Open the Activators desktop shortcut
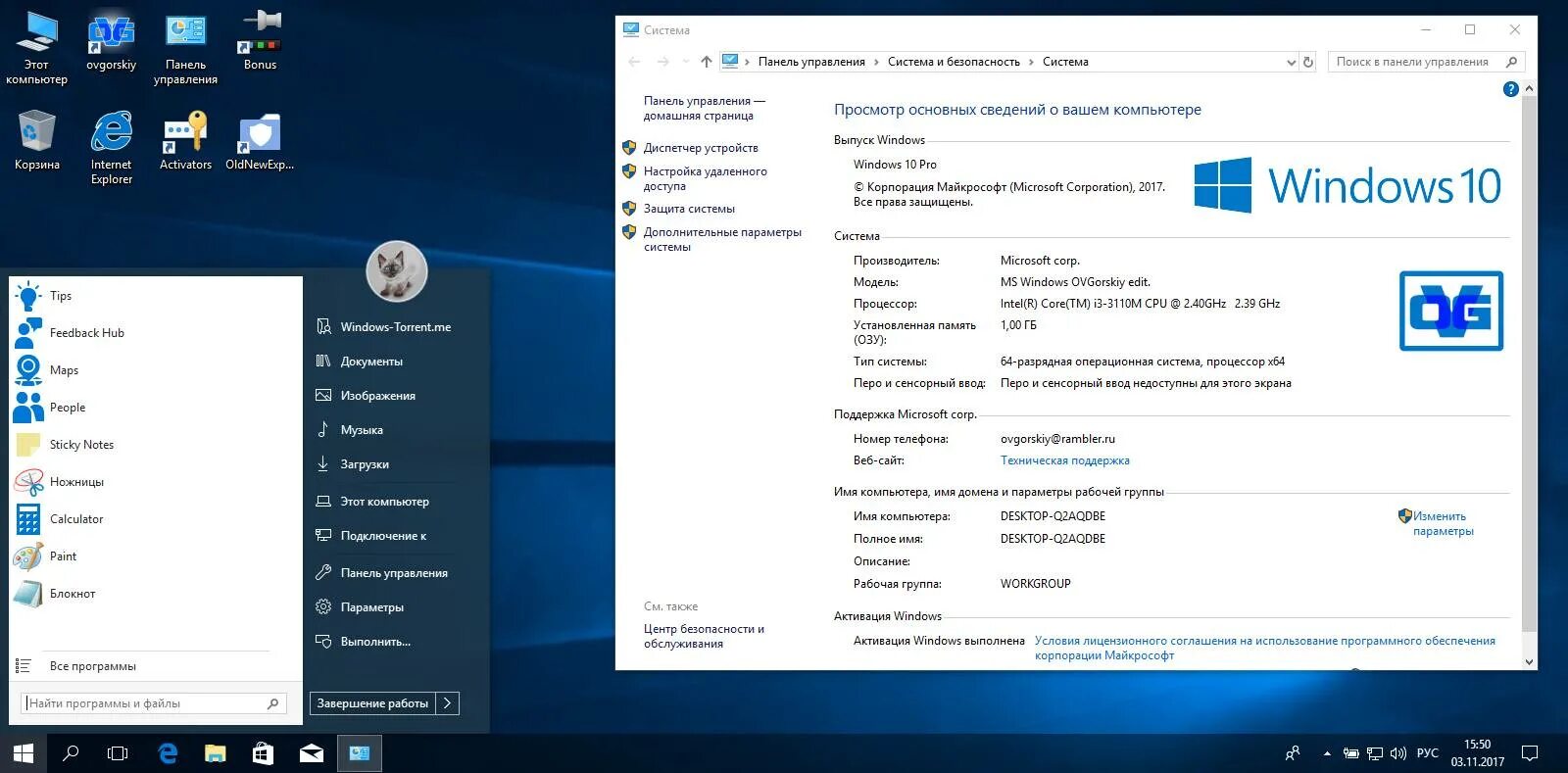1568x773 pixels. click(x=185, y=140)
